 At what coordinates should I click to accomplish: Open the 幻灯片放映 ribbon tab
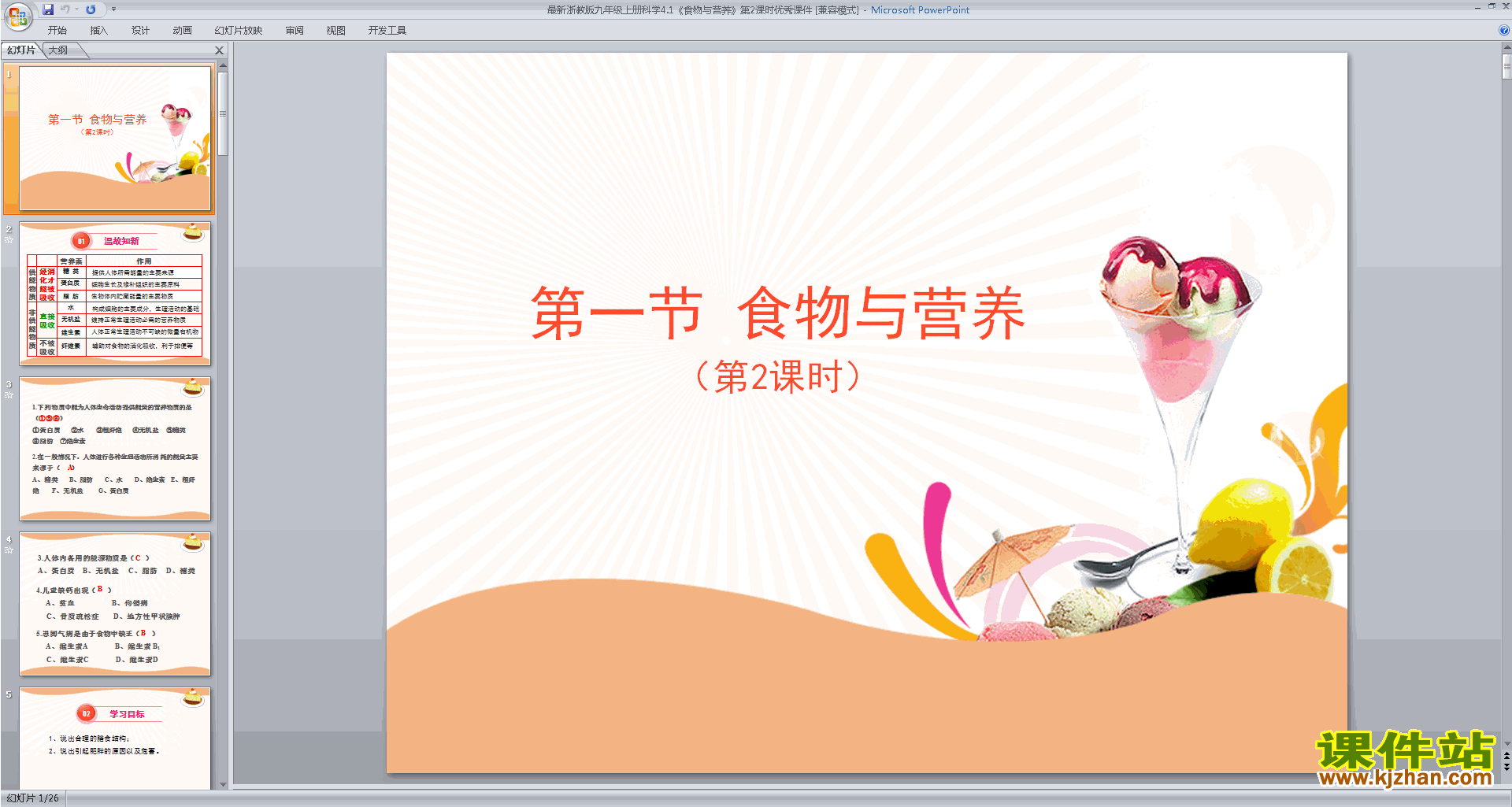coord(238,31)
